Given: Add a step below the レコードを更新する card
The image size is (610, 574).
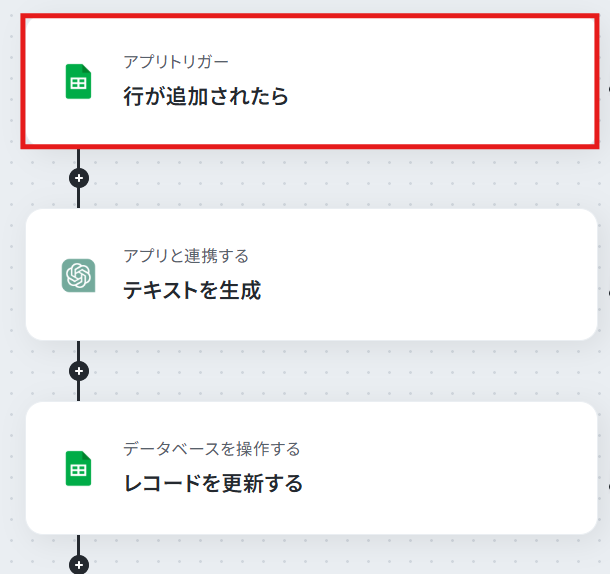Looking at the screenshot, I should click(x=79, y=565).
